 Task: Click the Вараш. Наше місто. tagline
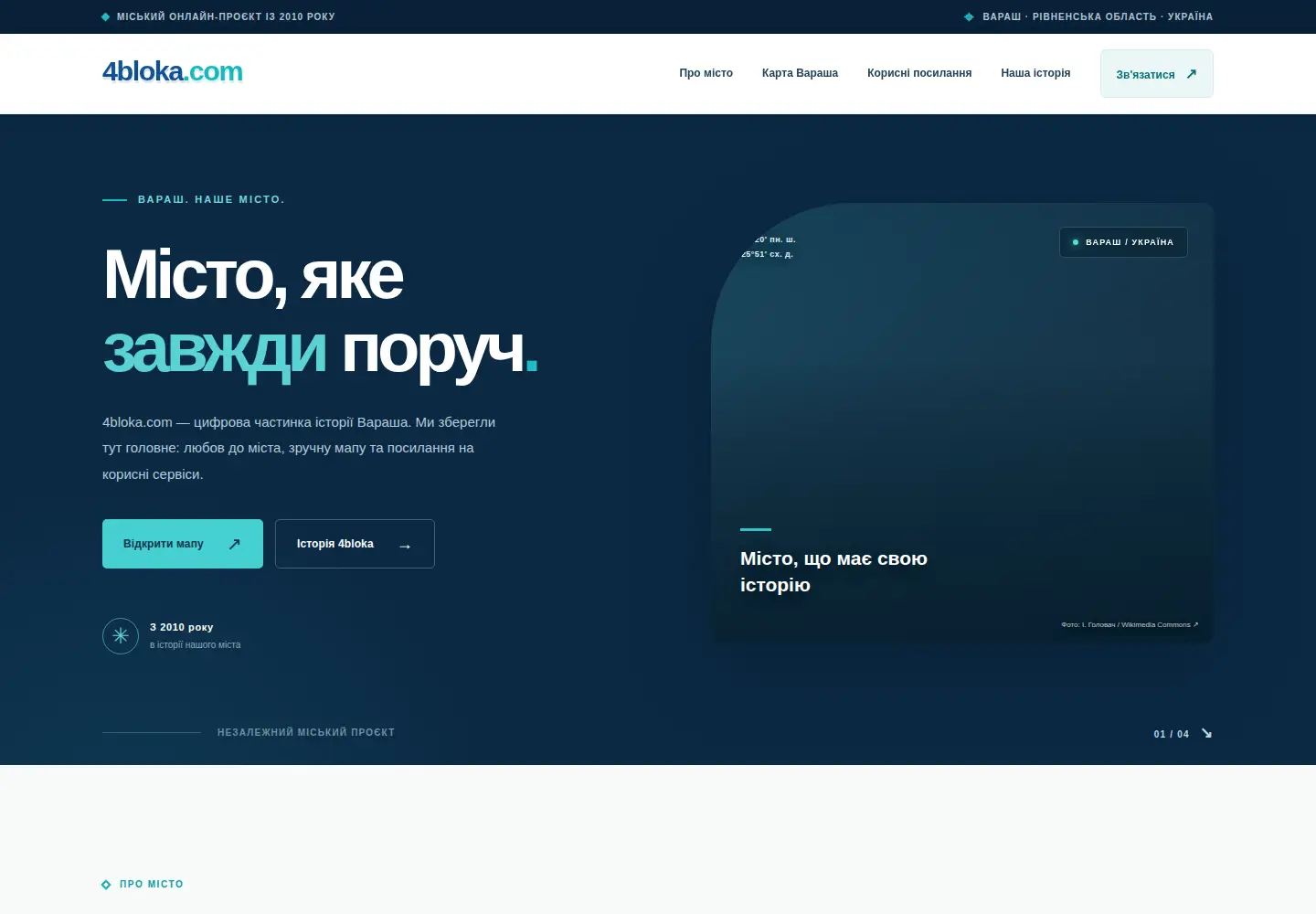211,199
